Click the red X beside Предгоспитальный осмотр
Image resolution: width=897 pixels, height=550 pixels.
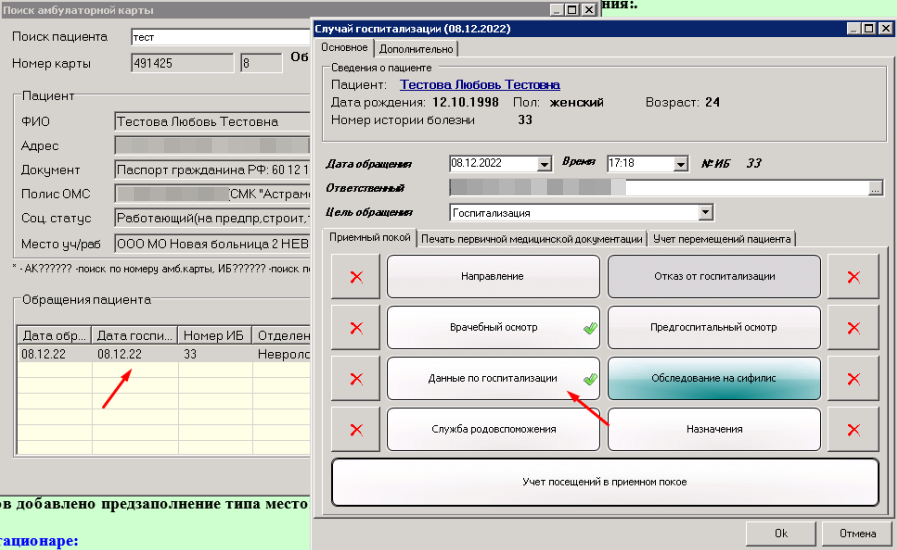(x=854, y=328)
